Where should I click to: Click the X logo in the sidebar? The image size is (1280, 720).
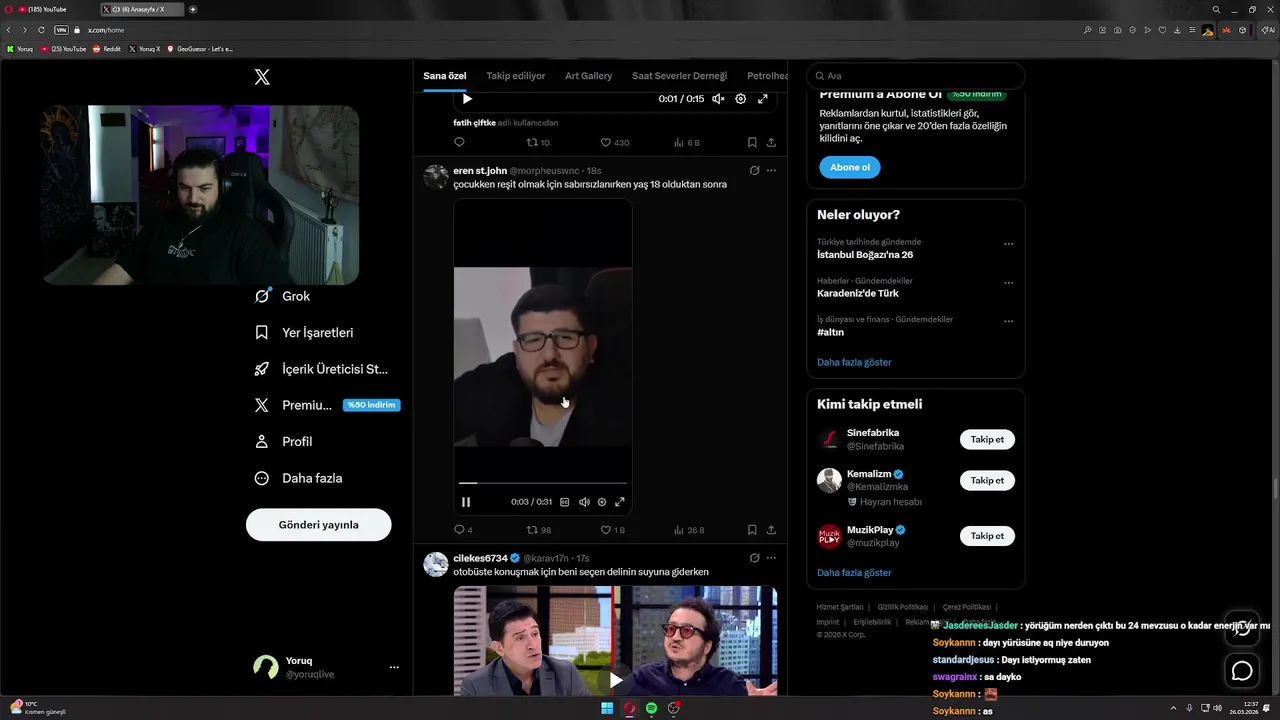pos(262,77)
